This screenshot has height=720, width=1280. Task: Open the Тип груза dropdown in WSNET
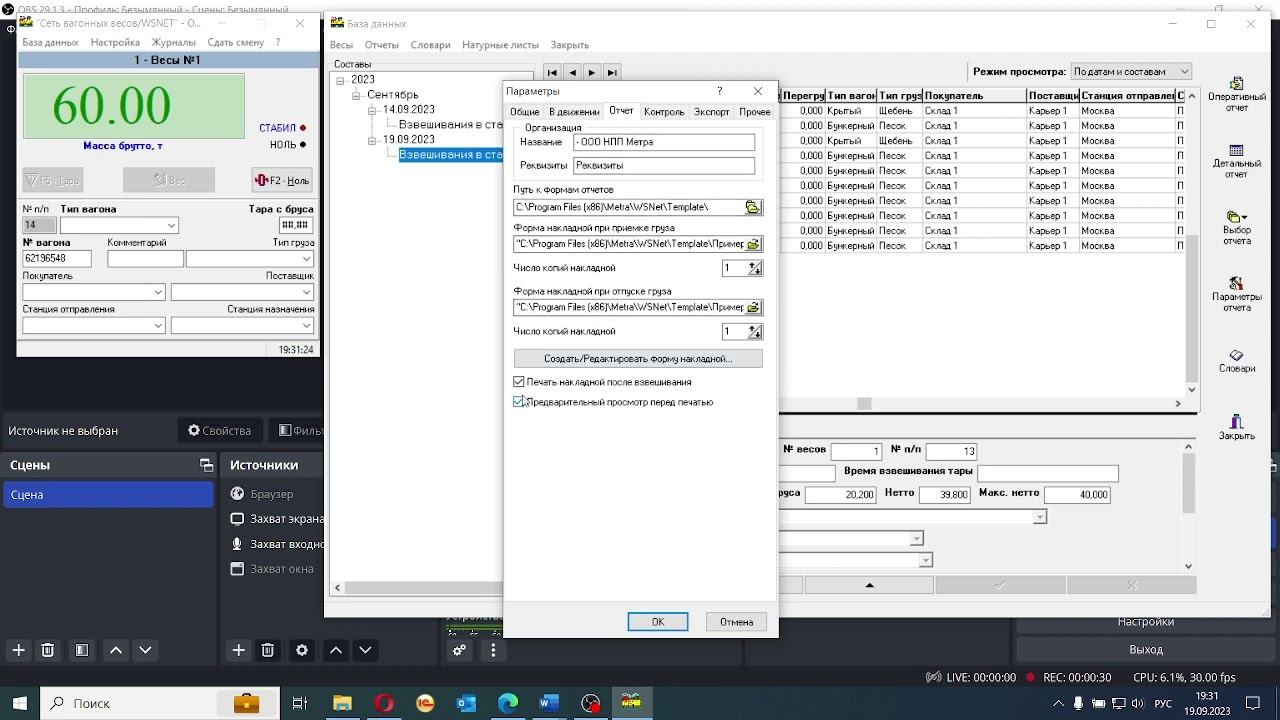[x=307, y=259]
